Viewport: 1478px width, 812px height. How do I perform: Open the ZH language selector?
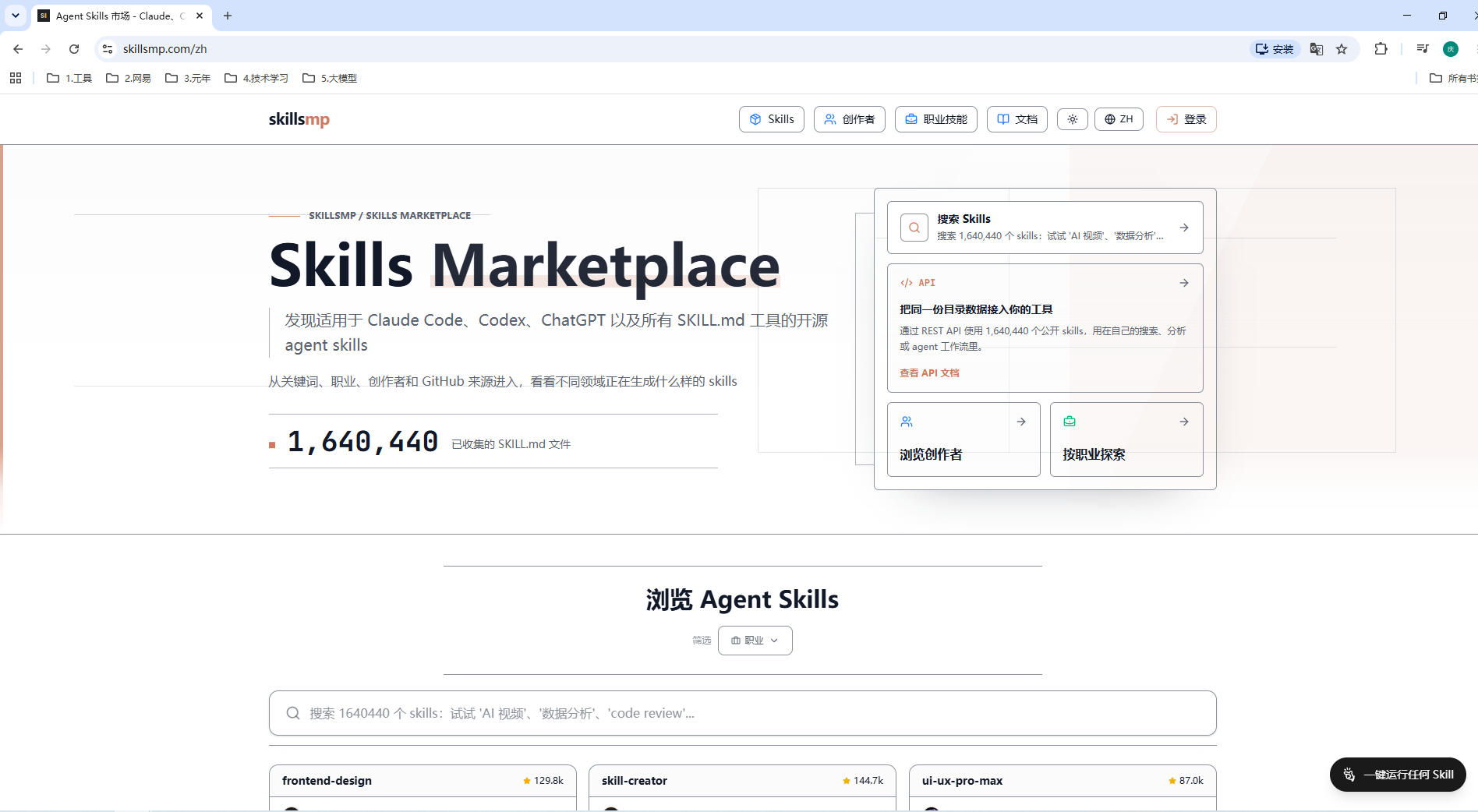pos(1119,119)
